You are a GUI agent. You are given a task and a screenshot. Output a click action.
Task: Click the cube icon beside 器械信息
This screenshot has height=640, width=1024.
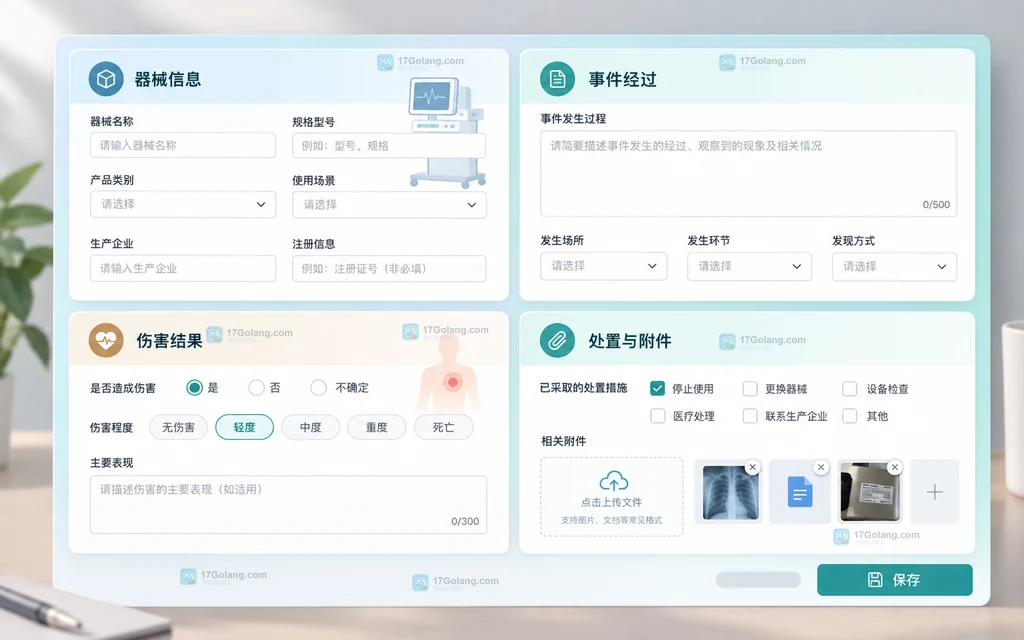pyautogui.click(x=106, y=79)
